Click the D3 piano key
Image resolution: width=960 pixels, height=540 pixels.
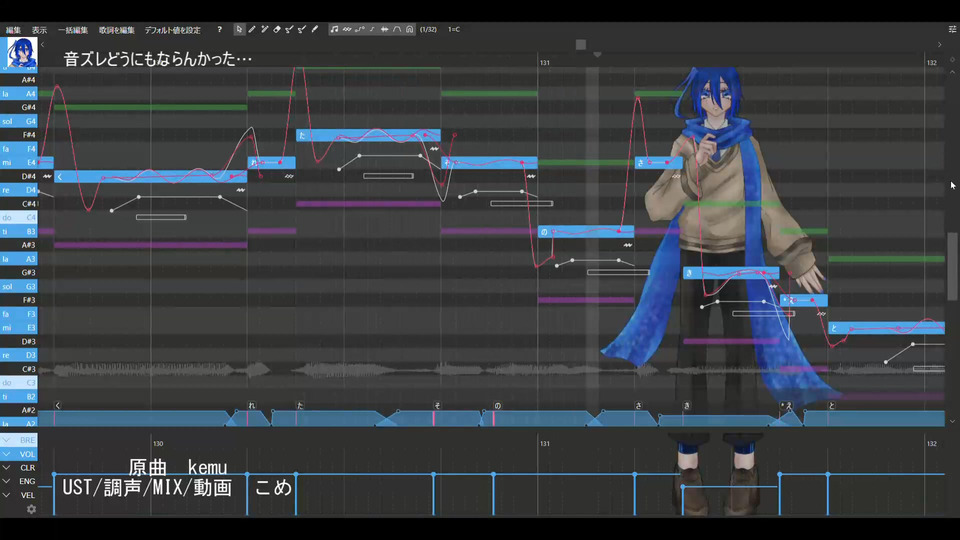coord(19,355)
